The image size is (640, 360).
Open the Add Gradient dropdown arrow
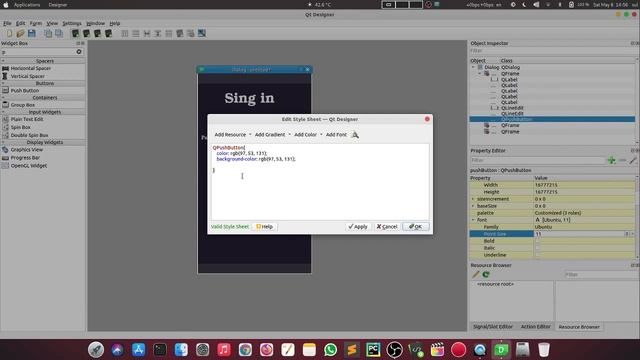(x=289, y=135)
